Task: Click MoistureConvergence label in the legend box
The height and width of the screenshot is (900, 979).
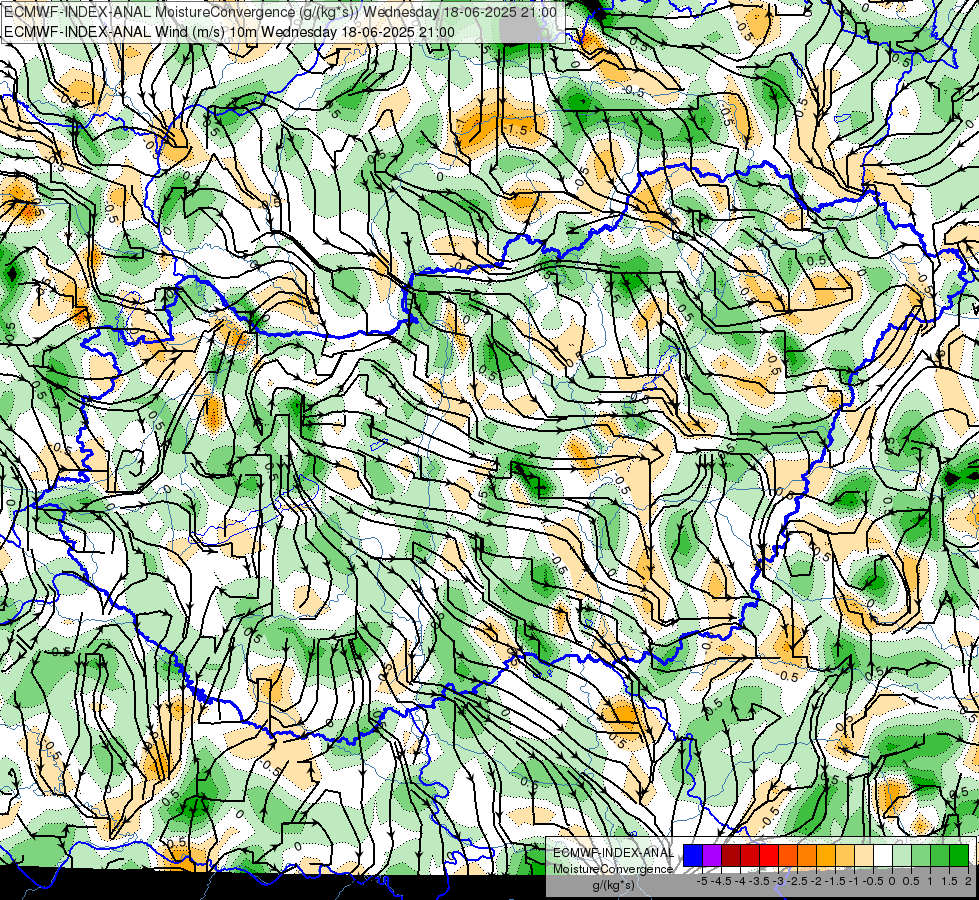Action: [613, 869]
